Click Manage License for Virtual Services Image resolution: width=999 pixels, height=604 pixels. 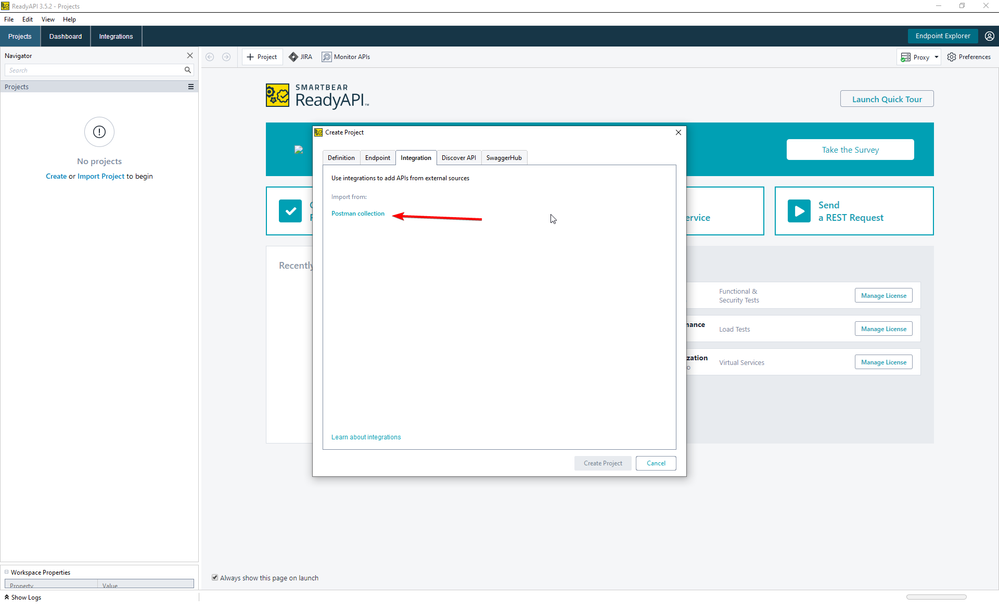[884, 362]
